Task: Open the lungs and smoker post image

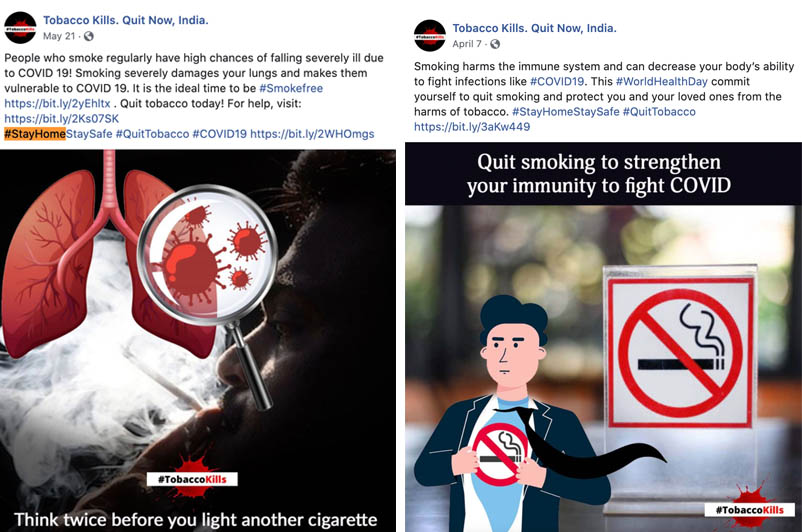Action: (x=198, y=341)
